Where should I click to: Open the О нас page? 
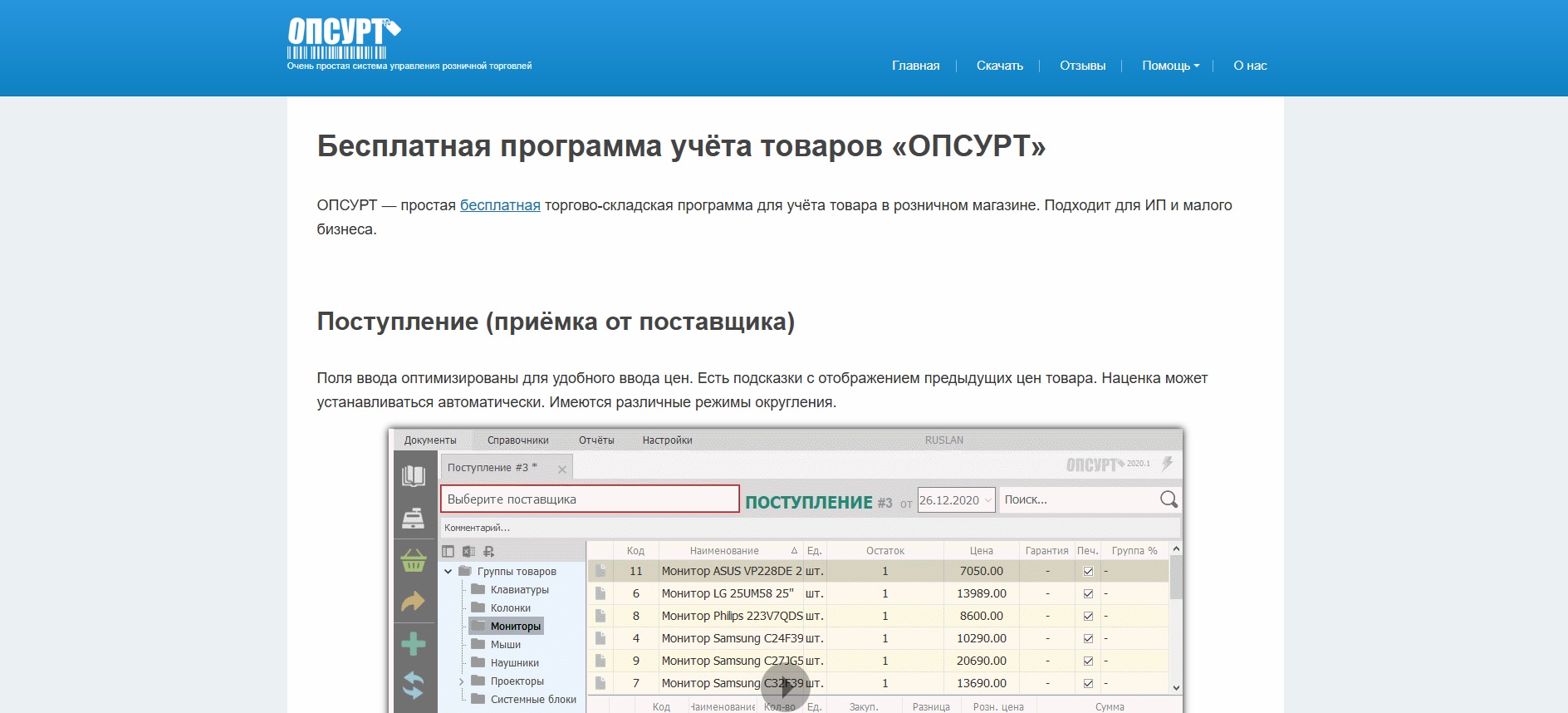coord(1250,66)
